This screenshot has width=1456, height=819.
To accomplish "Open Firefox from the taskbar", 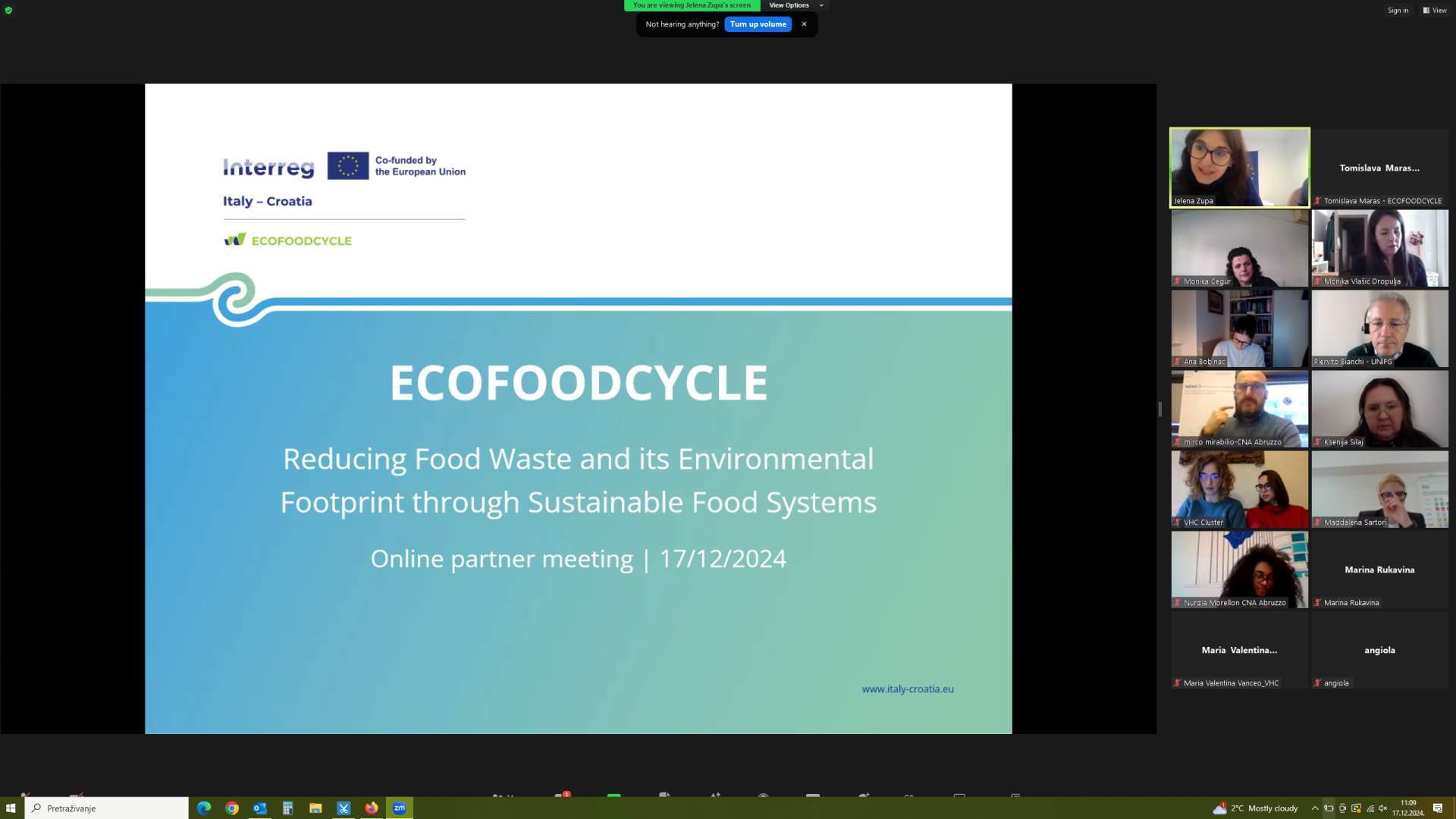I will click(372, 808).
